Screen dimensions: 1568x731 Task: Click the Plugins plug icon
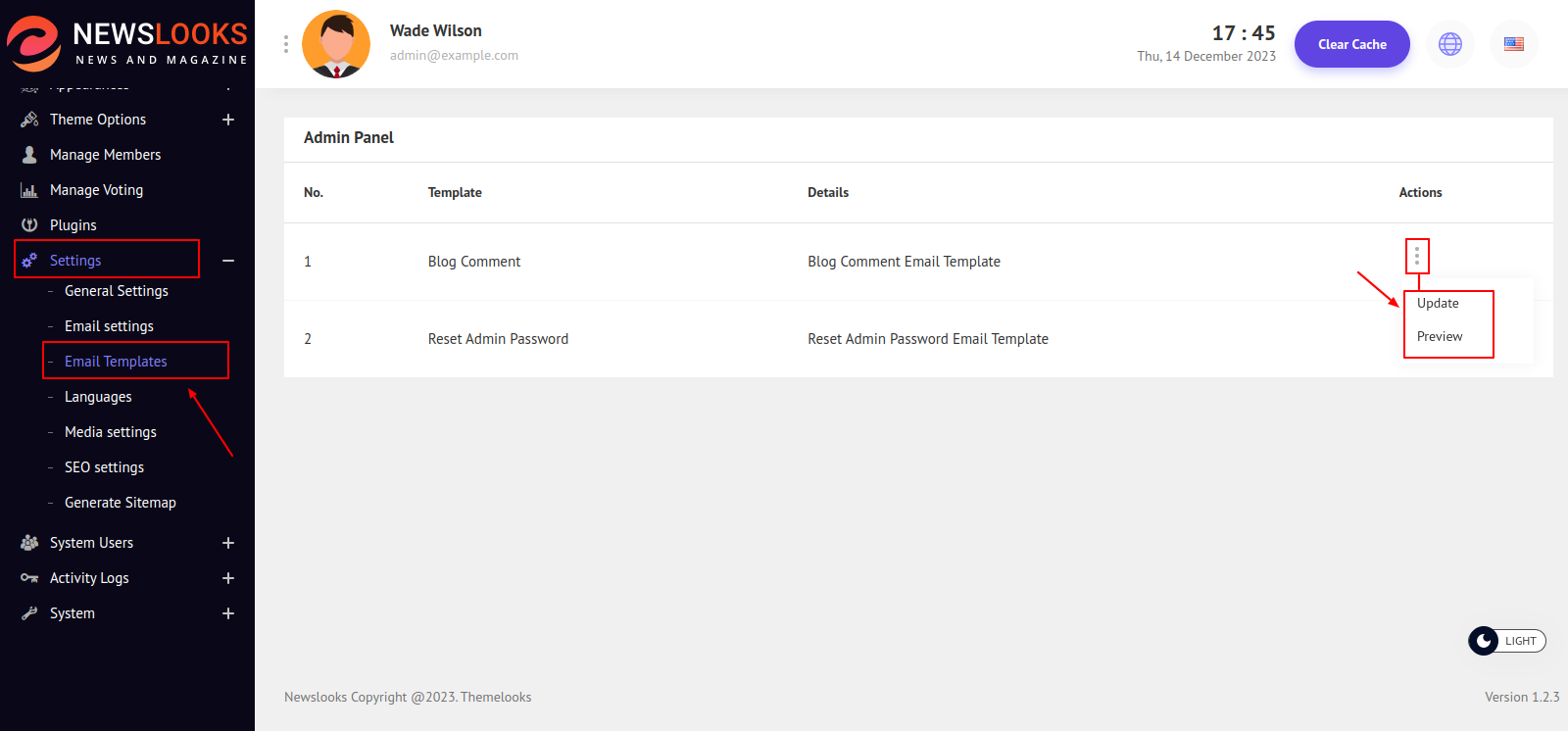click(x=29, y=225)
